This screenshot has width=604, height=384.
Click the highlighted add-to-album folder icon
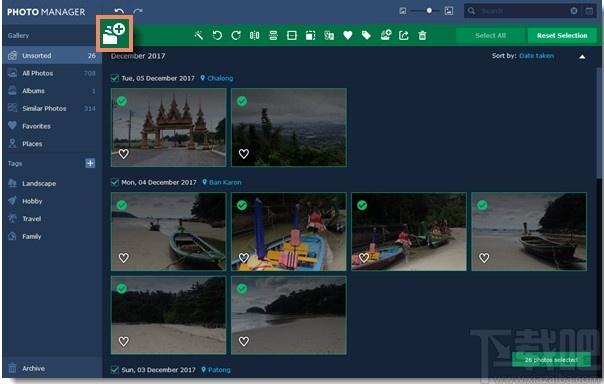[114, 34]
